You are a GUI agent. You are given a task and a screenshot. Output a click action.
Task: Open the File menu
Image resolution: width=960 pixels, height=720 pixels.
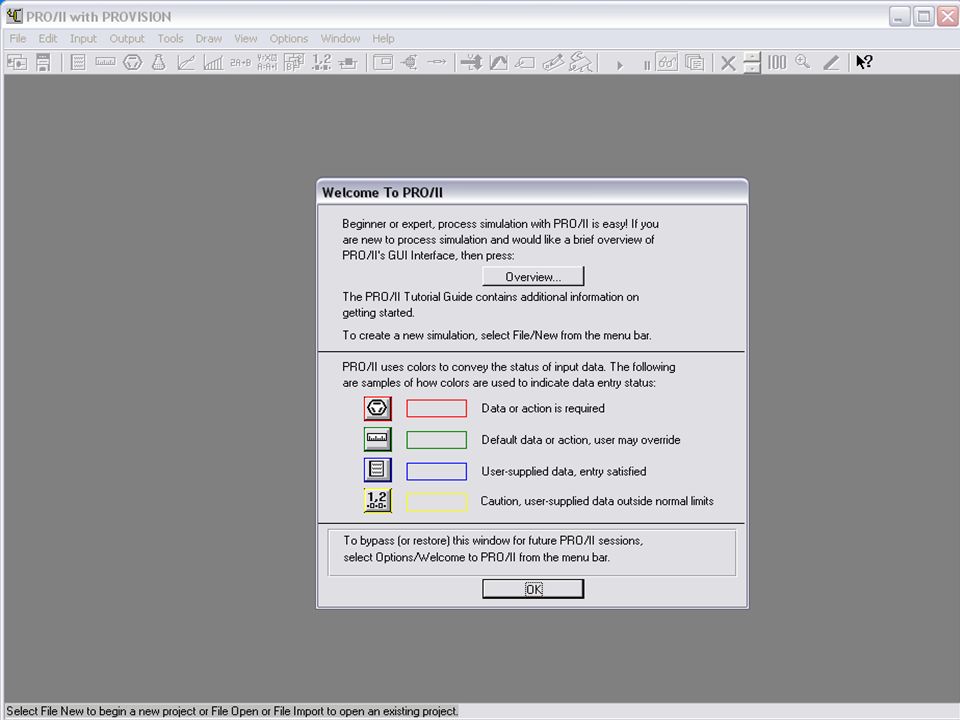18,39
